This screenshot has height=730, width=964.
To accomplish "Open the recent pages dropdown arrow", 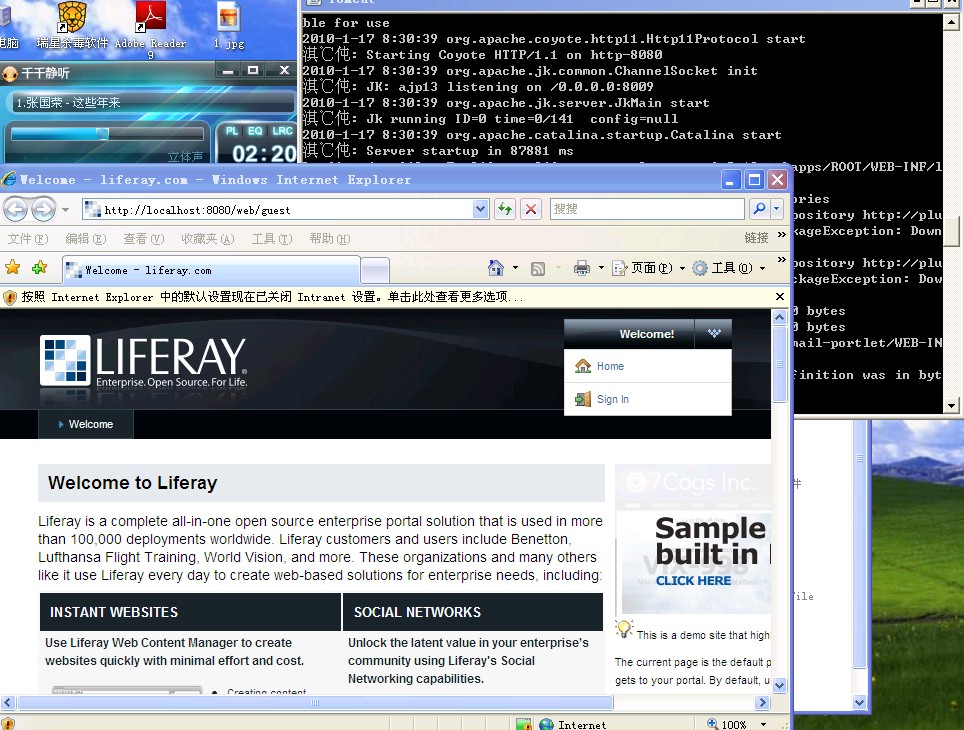I will 65,210.
